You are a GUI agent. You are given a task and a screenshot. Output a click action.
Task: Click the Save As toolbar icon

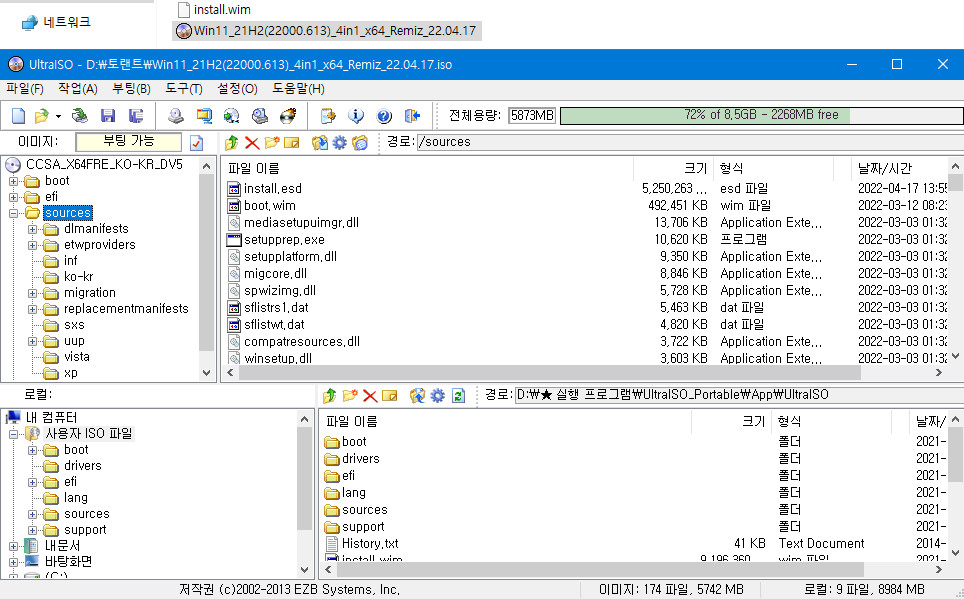[136, 115]
